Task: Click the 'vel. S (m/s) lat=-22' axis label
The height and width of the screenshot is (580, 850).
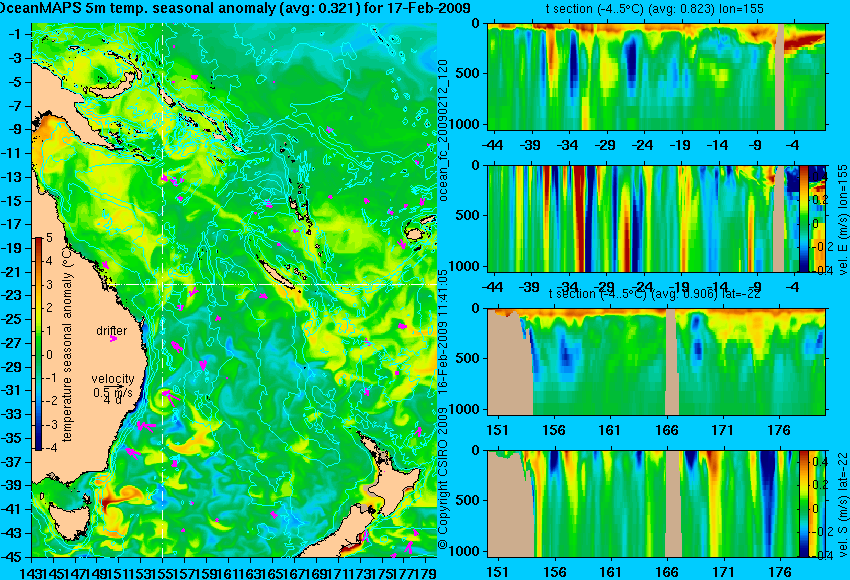Action: pos(842,504)
